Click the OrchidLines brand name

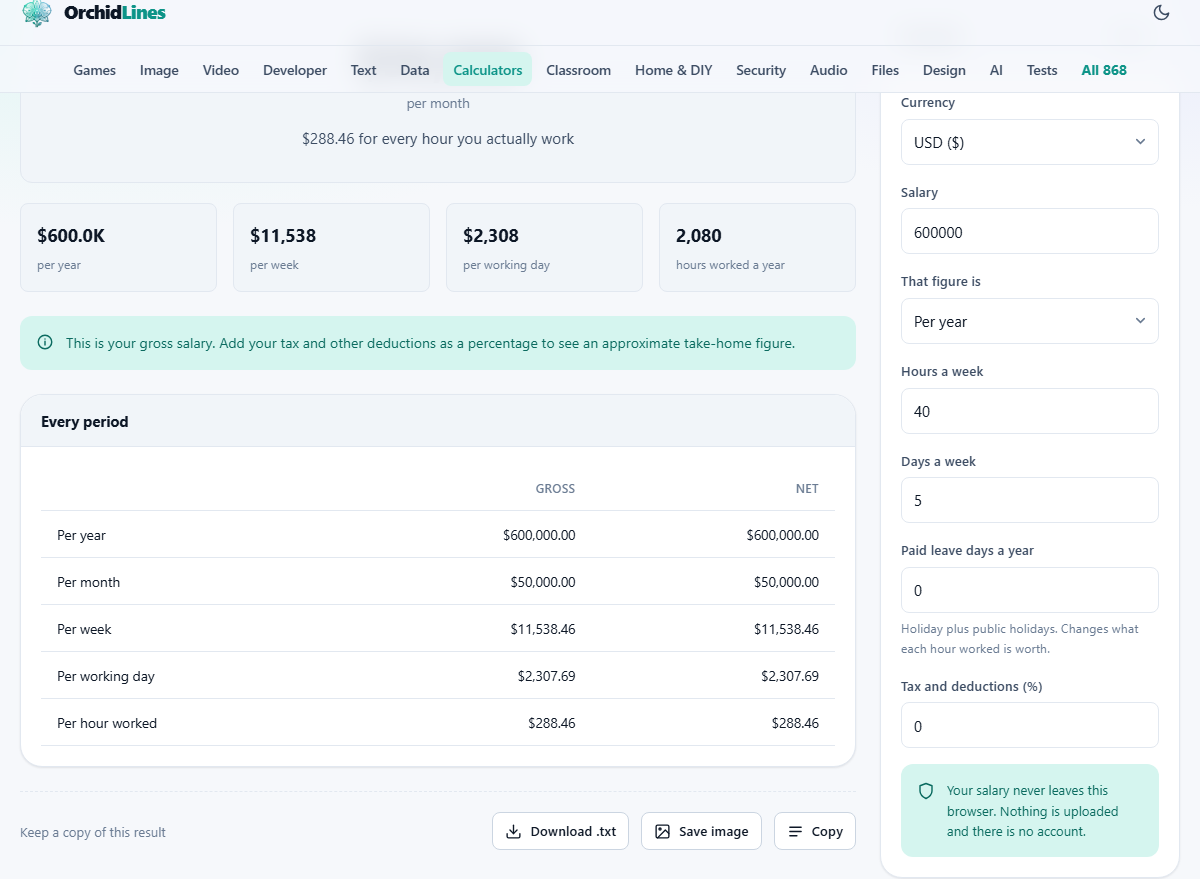[115, 13]
